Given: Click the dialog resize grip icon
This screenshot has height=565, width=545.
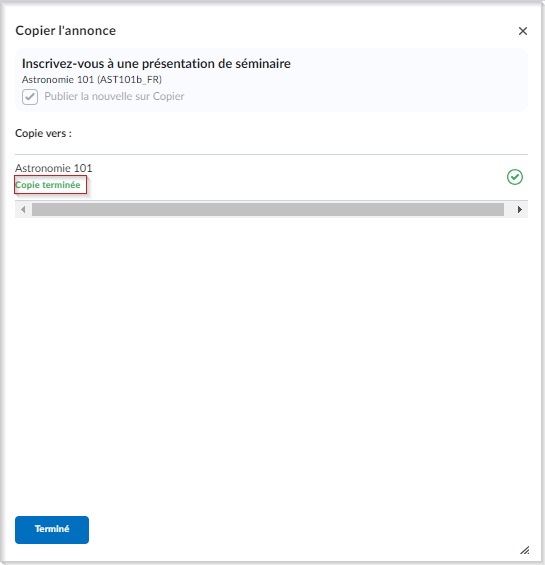Looking at the screenshot, I should click(524, 550).
